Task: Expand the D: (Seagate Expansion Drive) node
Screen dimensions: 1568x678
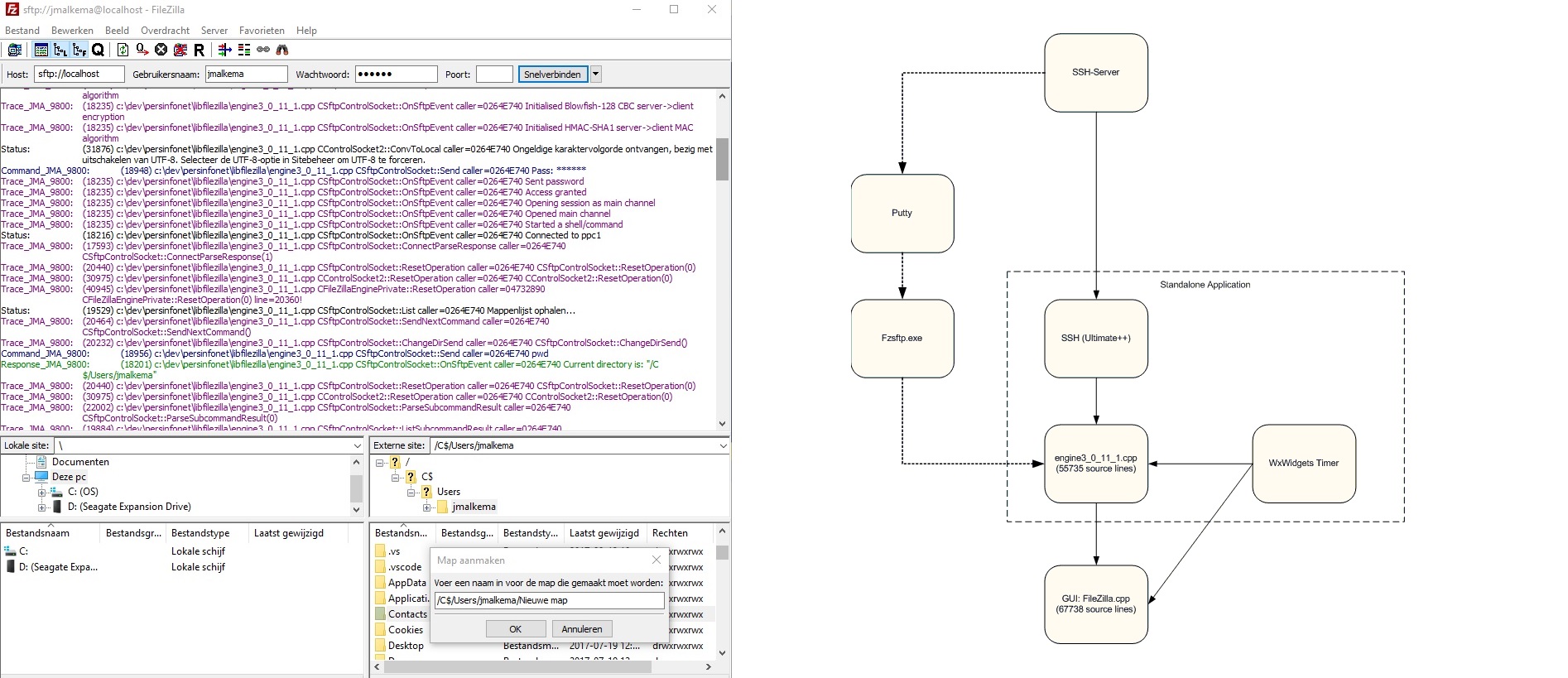Action: coord(41,507)
